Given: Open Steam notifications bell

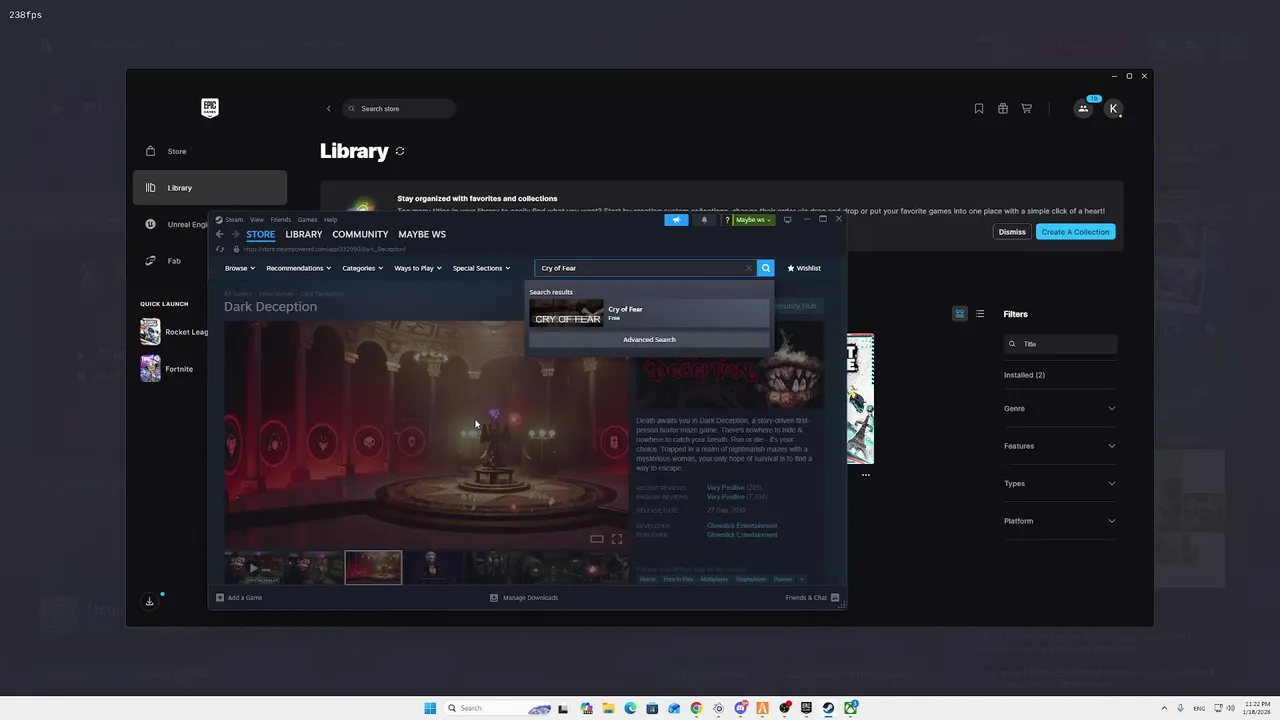Looking at the screenshot, I should click(704, 220).
